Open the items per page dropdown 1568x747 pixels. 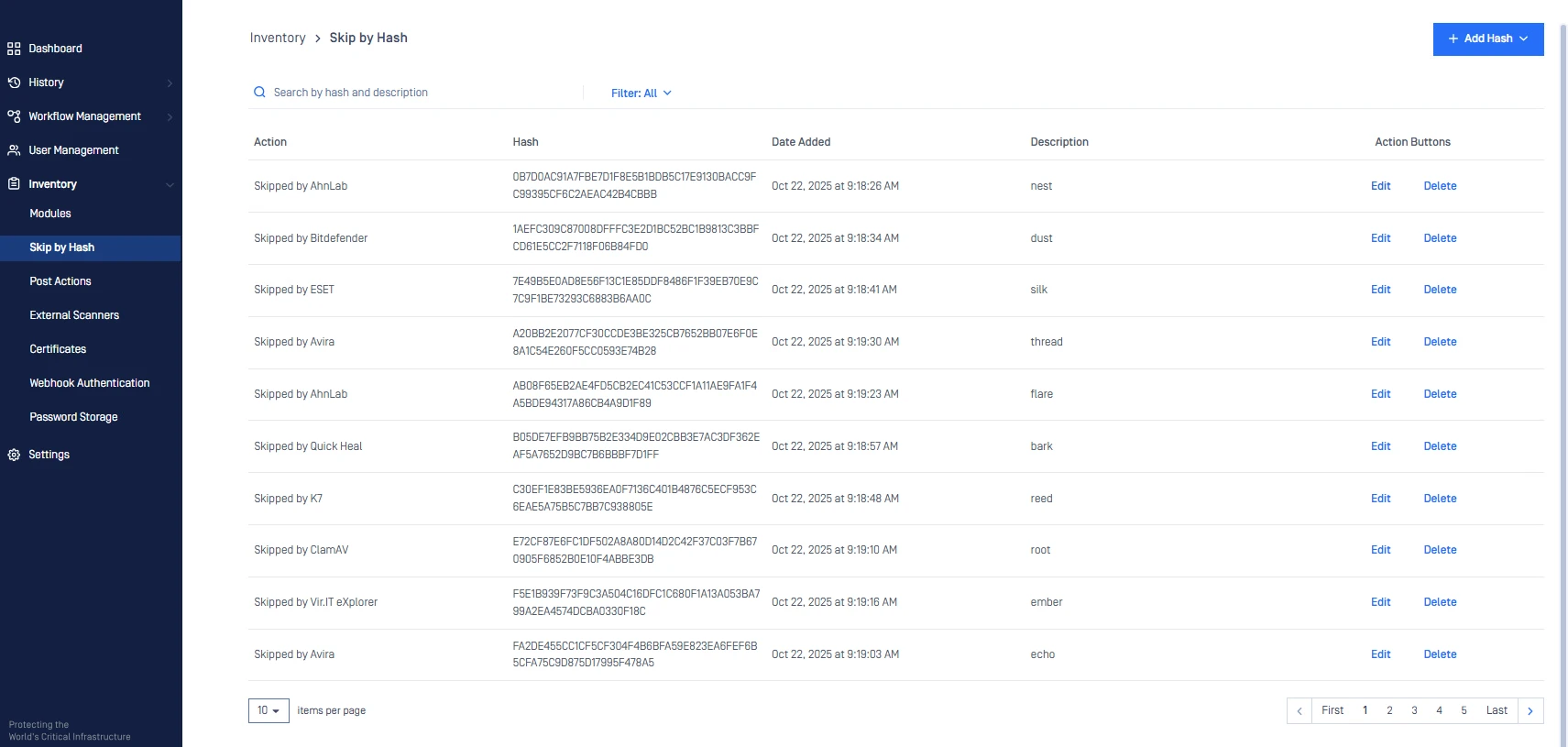pos(269,711)
